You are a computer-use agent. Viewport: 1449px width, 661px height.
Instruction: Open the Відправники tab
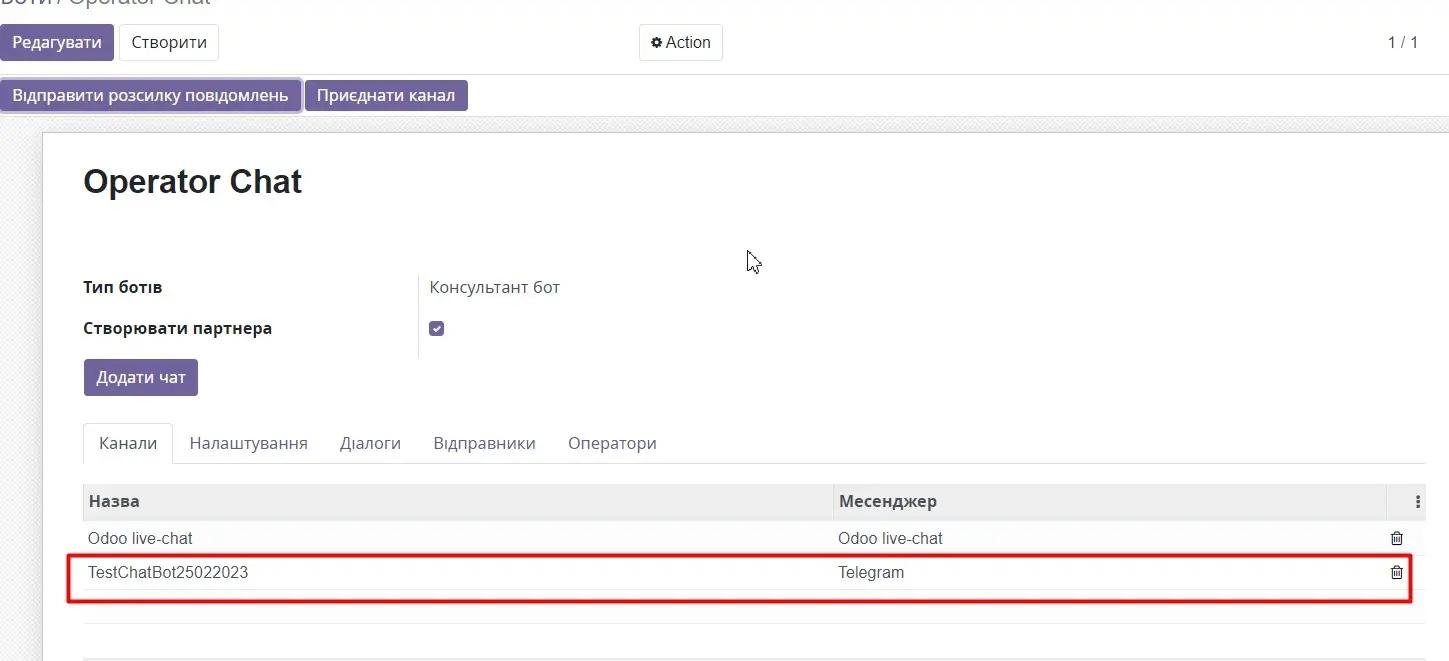coord(484,443)
